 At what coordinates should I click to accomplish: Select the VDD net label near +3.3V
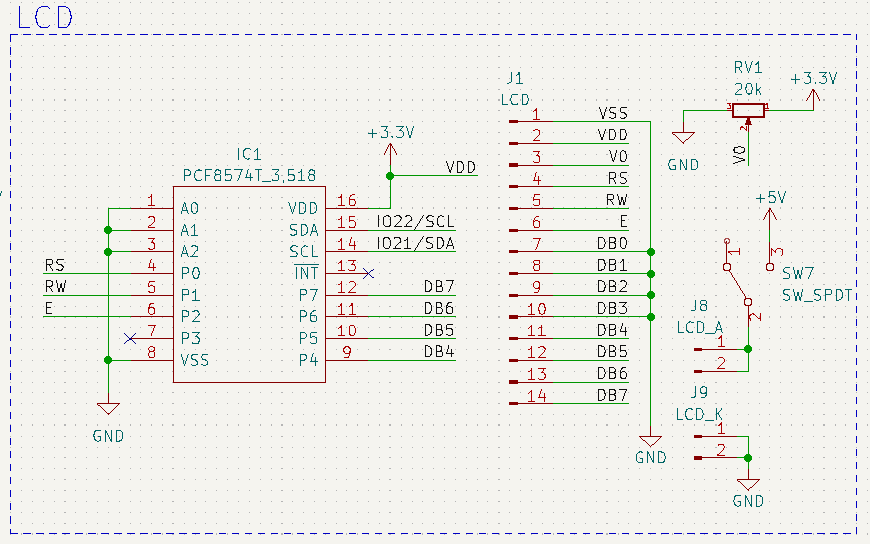coord(461,167)
